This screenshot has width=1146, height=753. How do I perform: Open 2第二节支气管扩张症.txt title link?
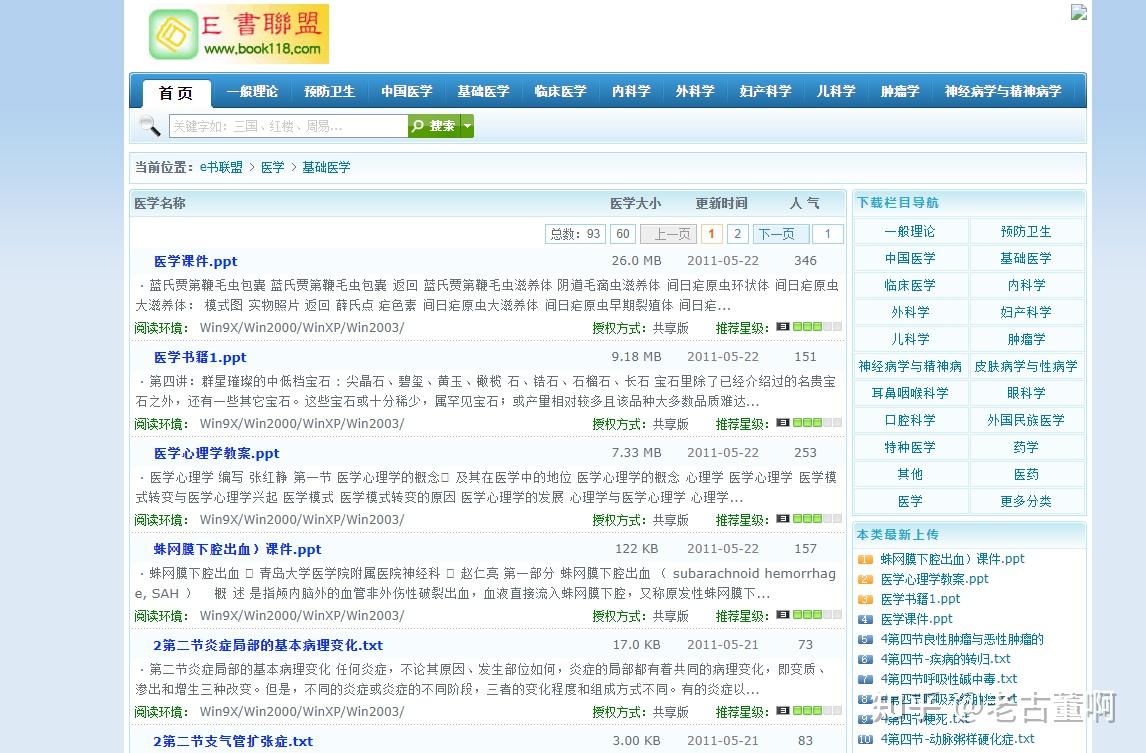[233, 741]
